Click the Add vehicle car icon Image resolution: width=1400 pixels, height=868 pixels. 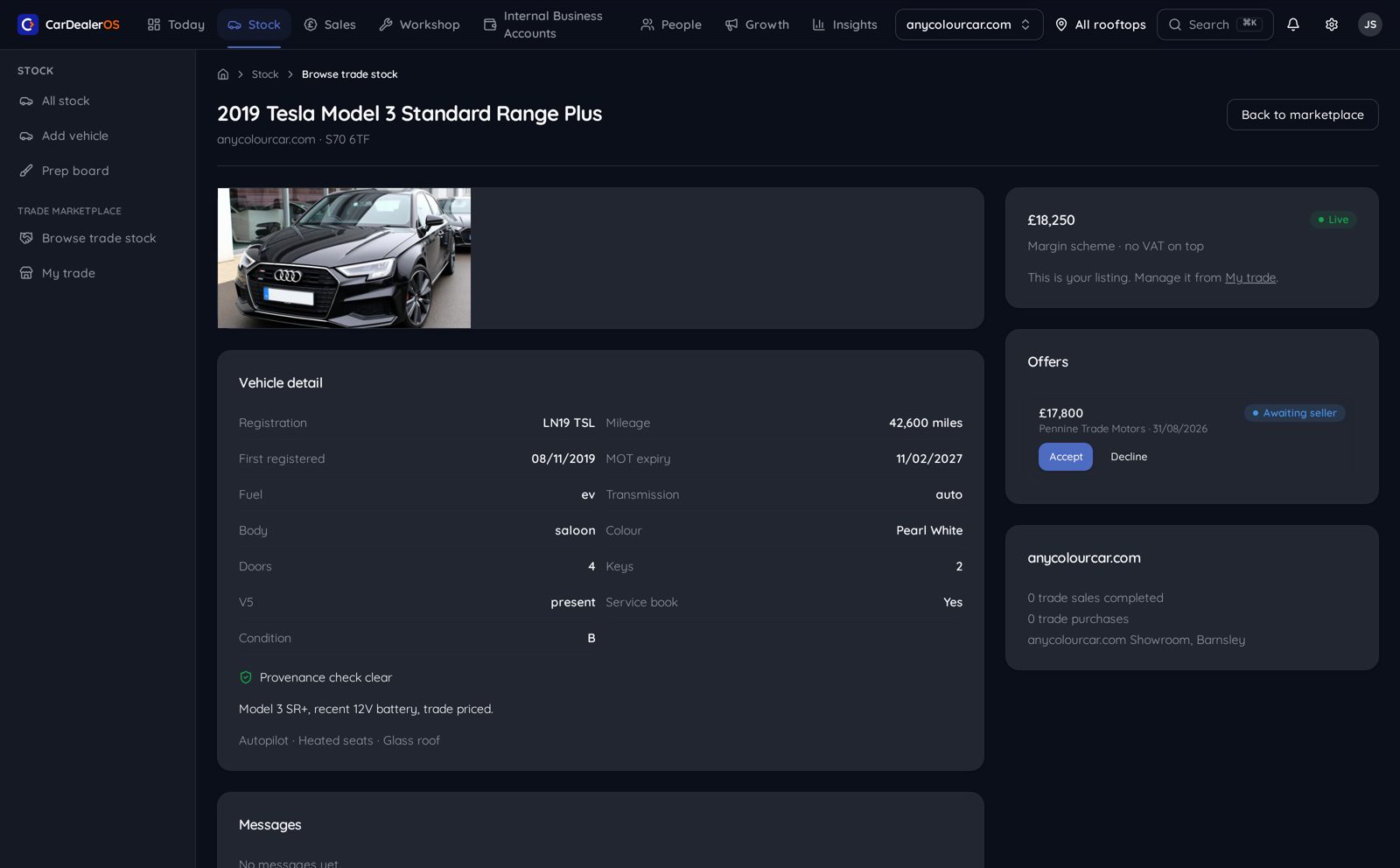(26, 136)
